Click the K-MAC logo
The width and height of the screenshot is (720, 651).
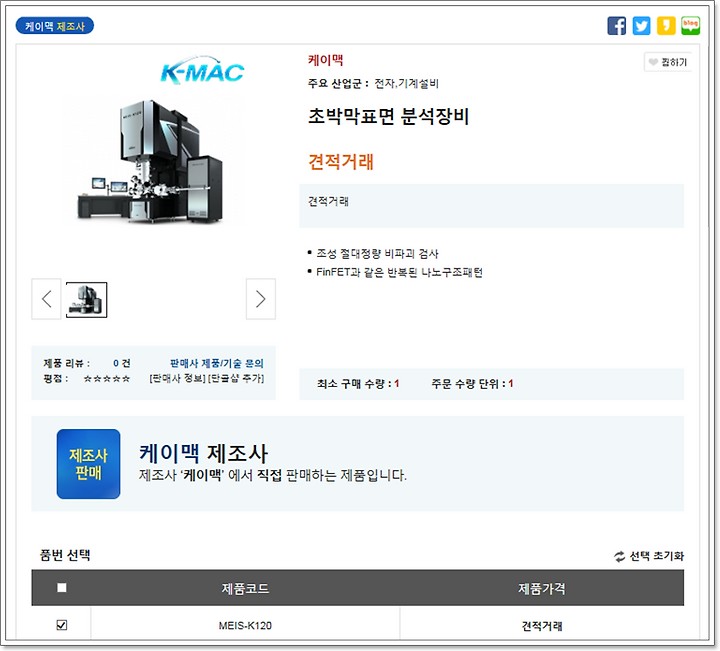click(202, 71)
